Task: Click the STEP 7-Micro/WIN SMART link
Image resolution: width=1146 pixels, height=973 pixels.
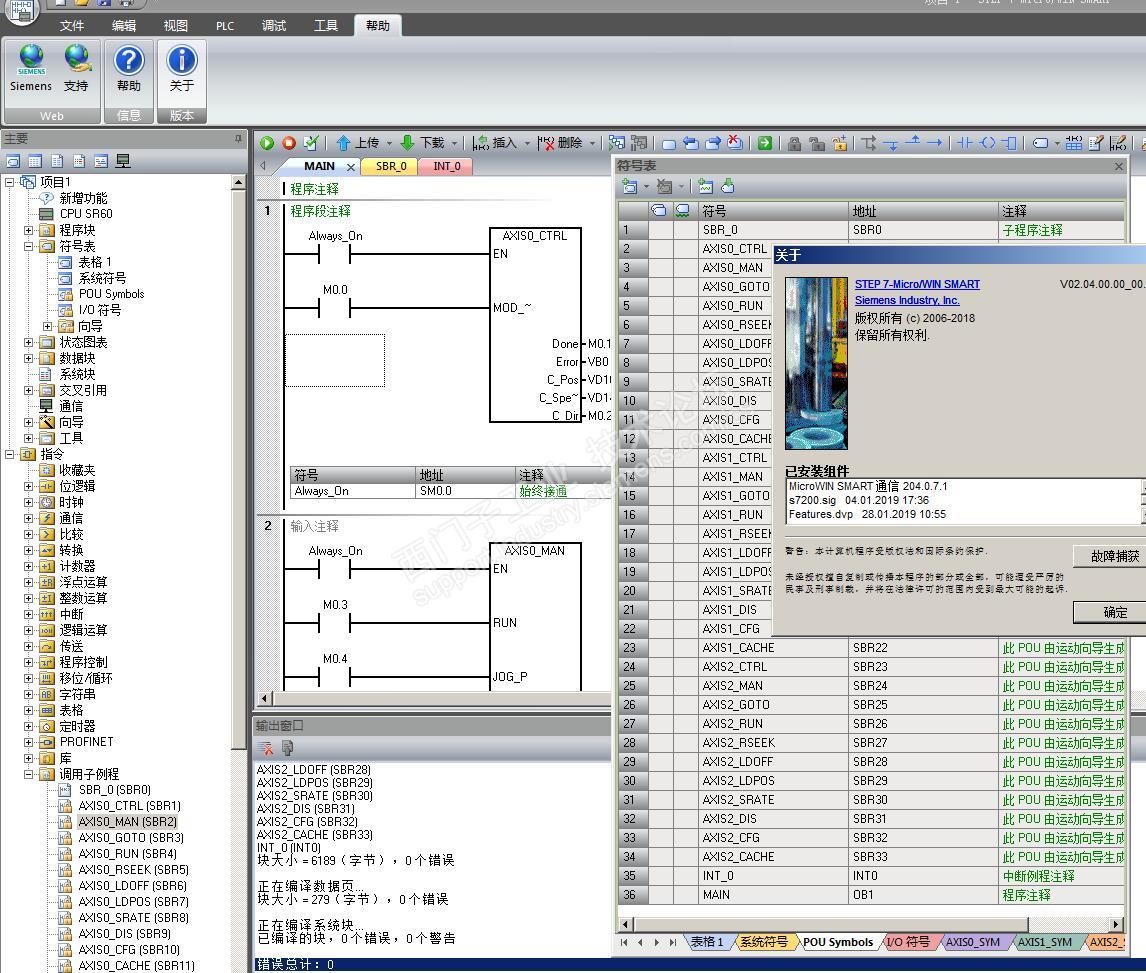Action: (x=917, y=284)
